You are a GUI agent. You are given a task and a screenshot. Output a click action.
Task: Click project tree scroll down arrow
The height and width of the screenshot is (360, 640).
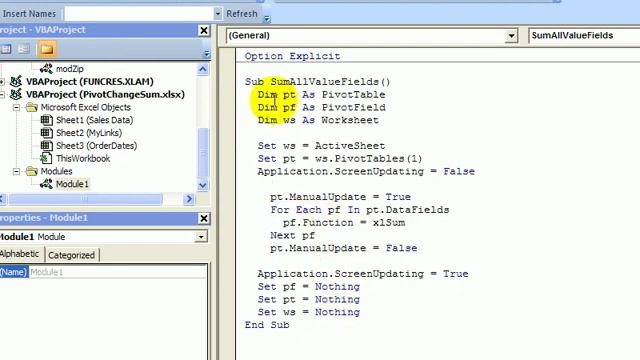pos(203,185)
